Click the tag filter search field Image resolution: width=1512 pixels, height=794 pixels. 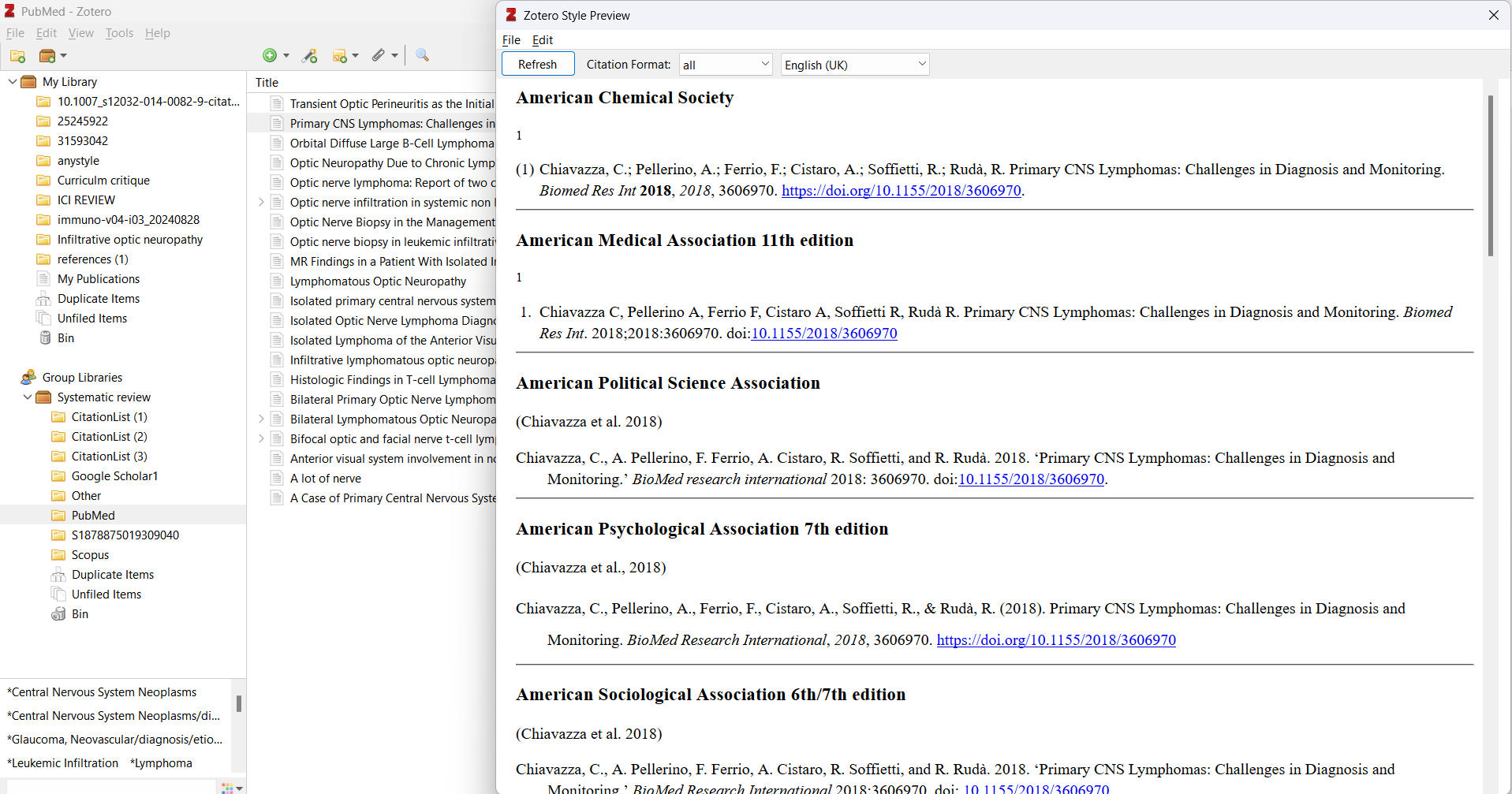pos(110,787)
